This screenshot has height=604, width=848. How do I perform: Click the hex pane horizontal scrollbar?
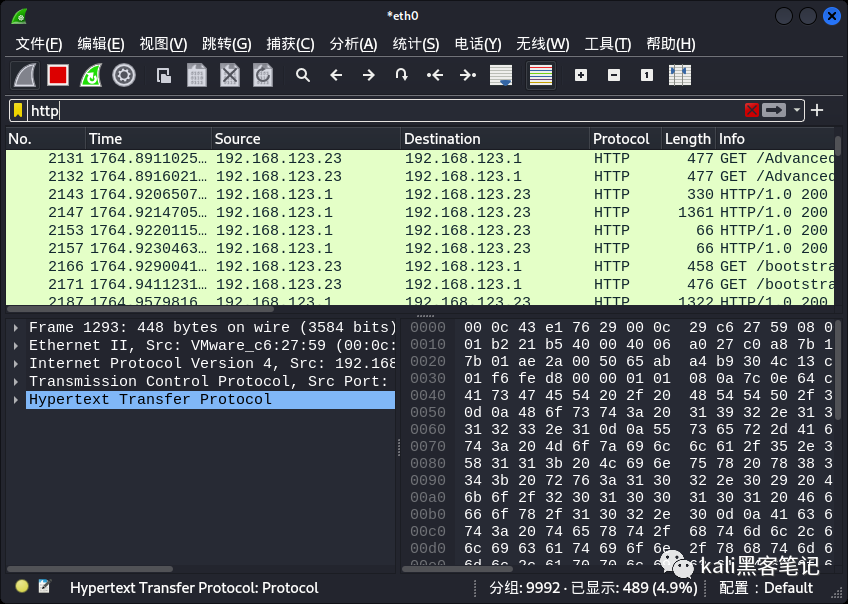coord(457,569)
